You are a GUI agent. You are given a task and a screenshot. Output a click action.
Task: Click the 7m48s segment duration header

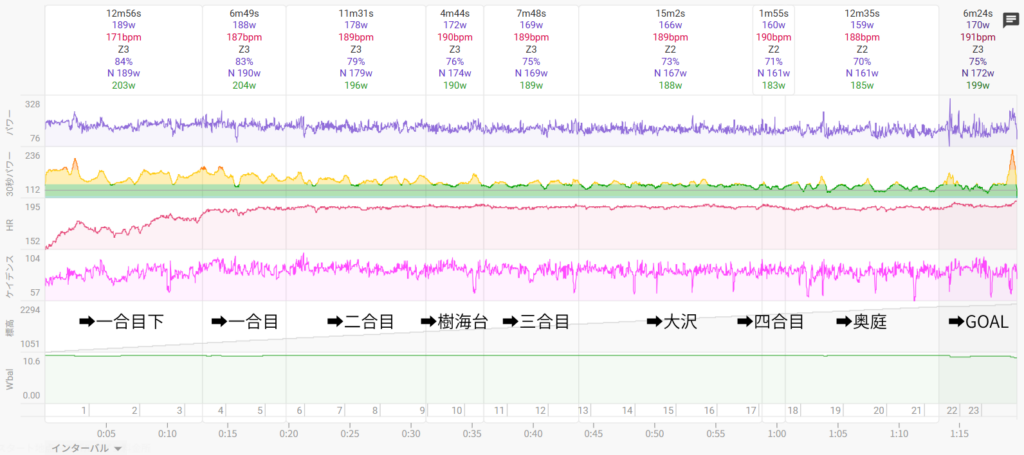531,13
